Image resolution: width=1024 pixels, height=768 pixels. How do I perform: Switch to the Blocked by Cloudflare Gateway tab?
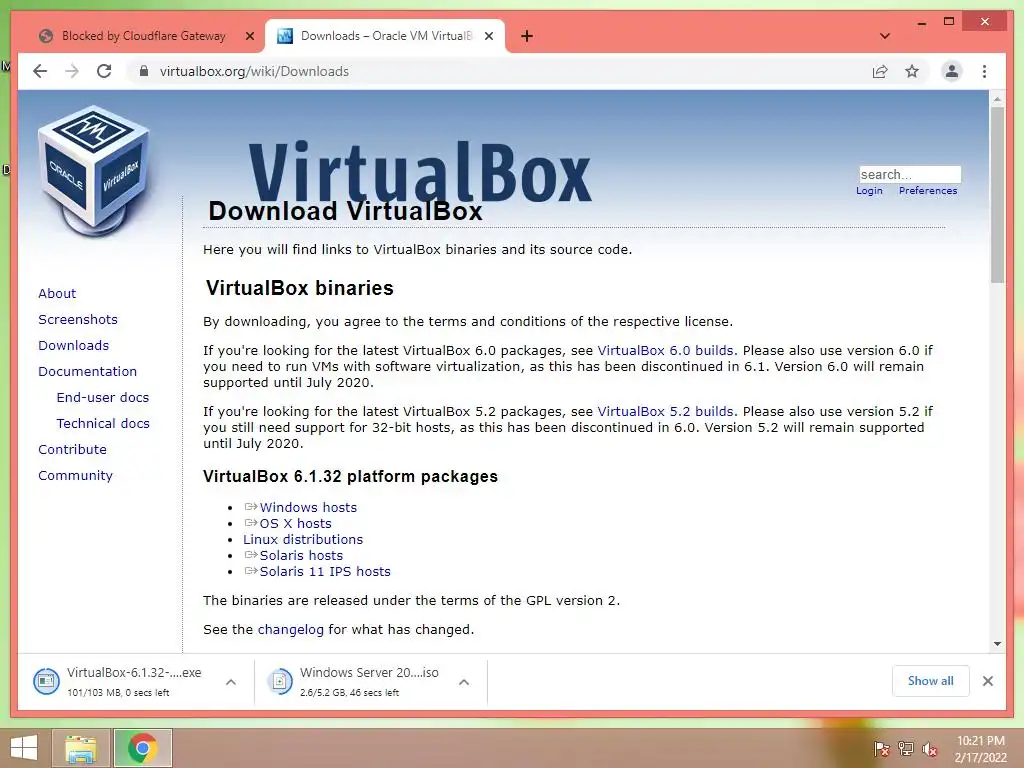pyautogui.click(x=142, y=36)
